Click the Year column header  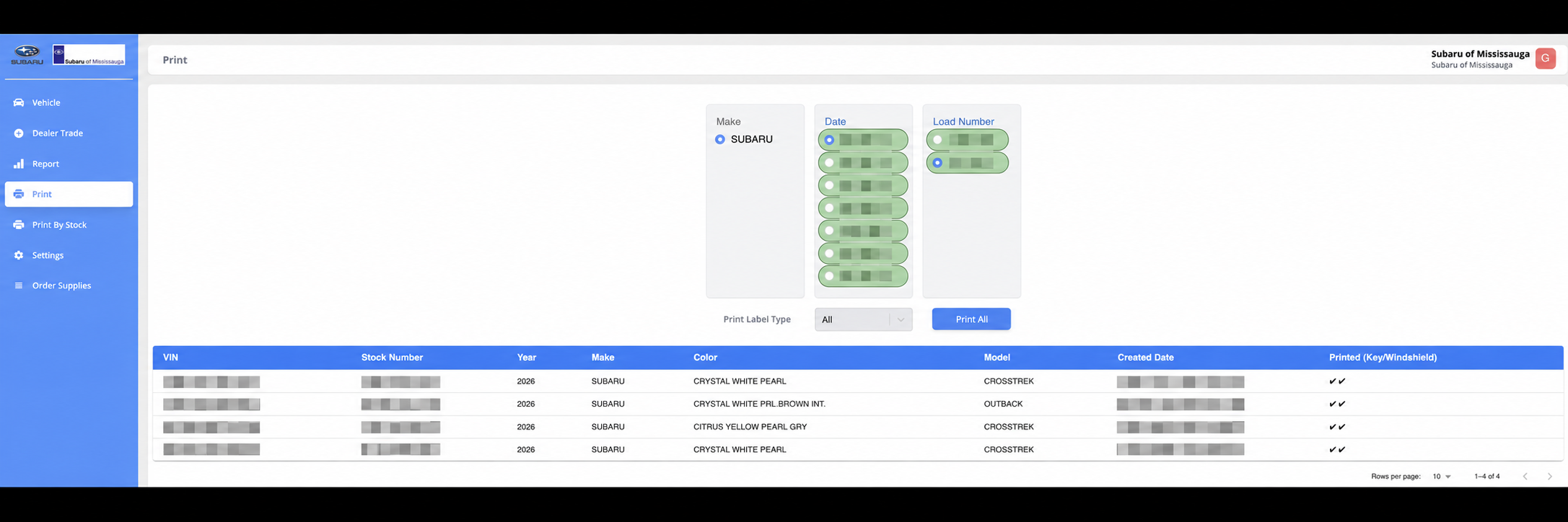(527, 358)
